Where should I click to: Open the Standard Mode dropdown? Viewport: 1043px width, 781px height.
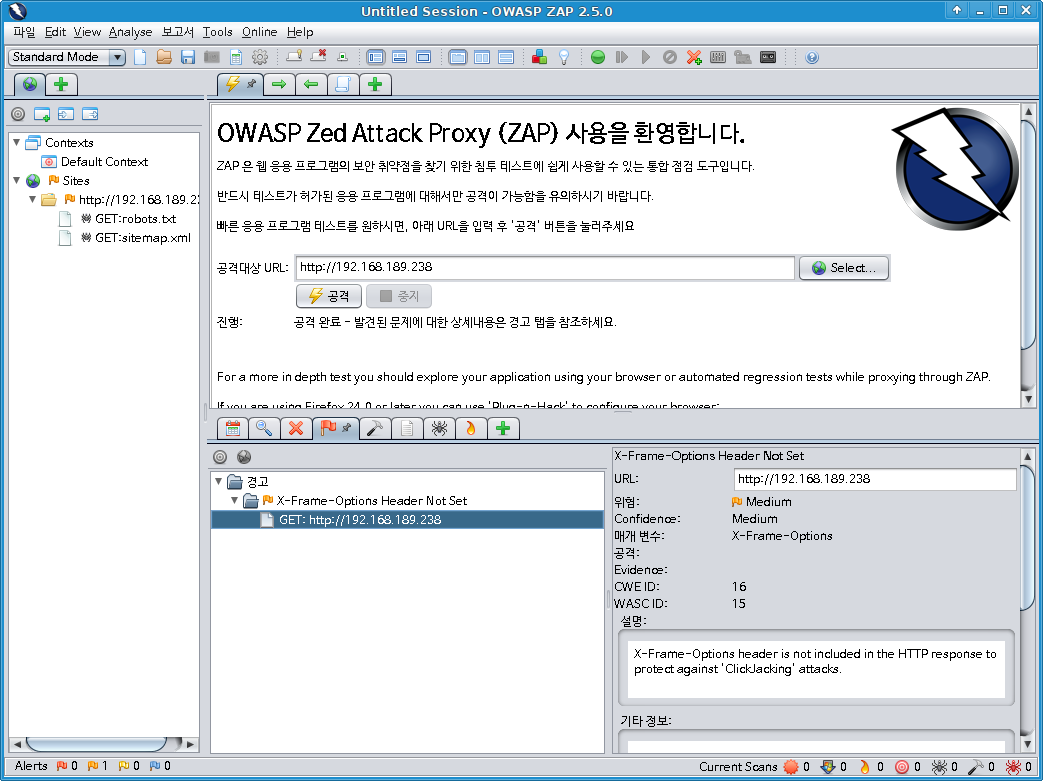pos(67,57)
